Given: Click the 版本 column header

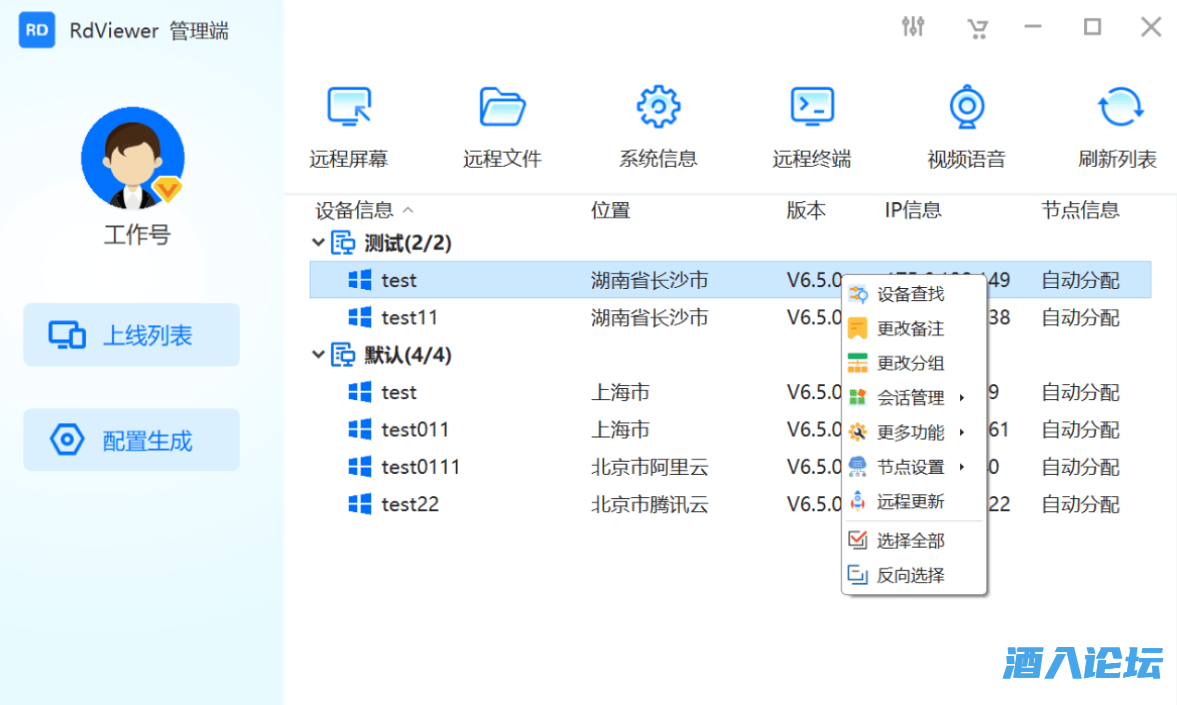Looking at the screenshot, I should tap(806, 210).
